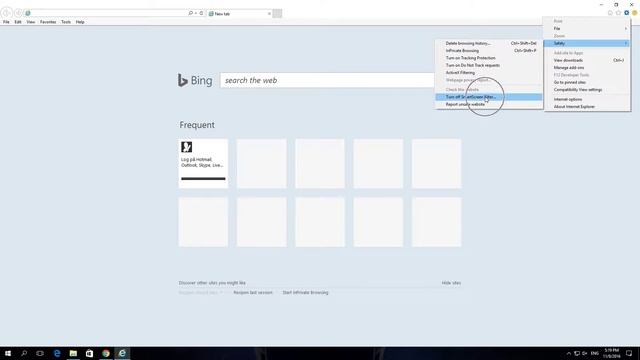
Task: Click the browser Back arrow button
Action: click(x=7, y=13)
